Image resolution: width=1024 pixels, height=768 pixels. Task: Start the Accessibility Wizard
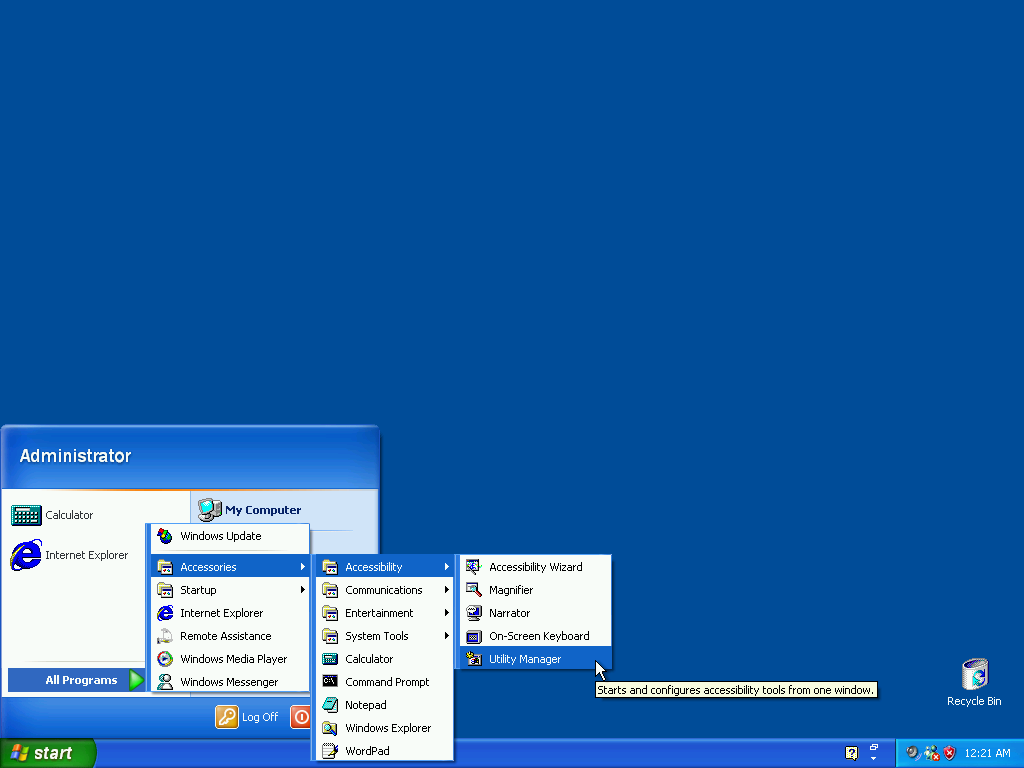tap(535, 567)
